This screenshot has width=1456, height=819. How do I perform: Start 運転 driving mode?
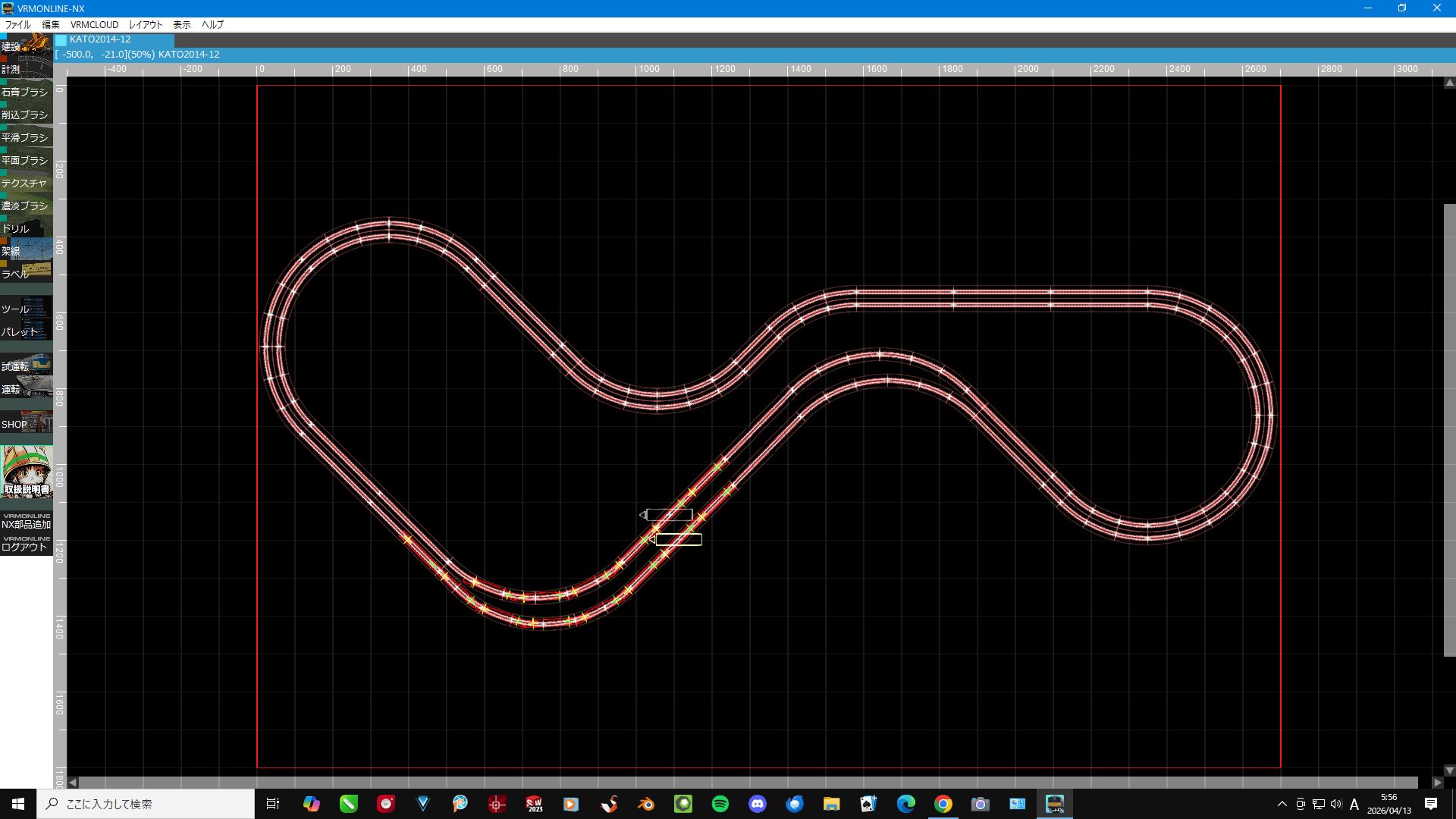(x=27, y=388)
